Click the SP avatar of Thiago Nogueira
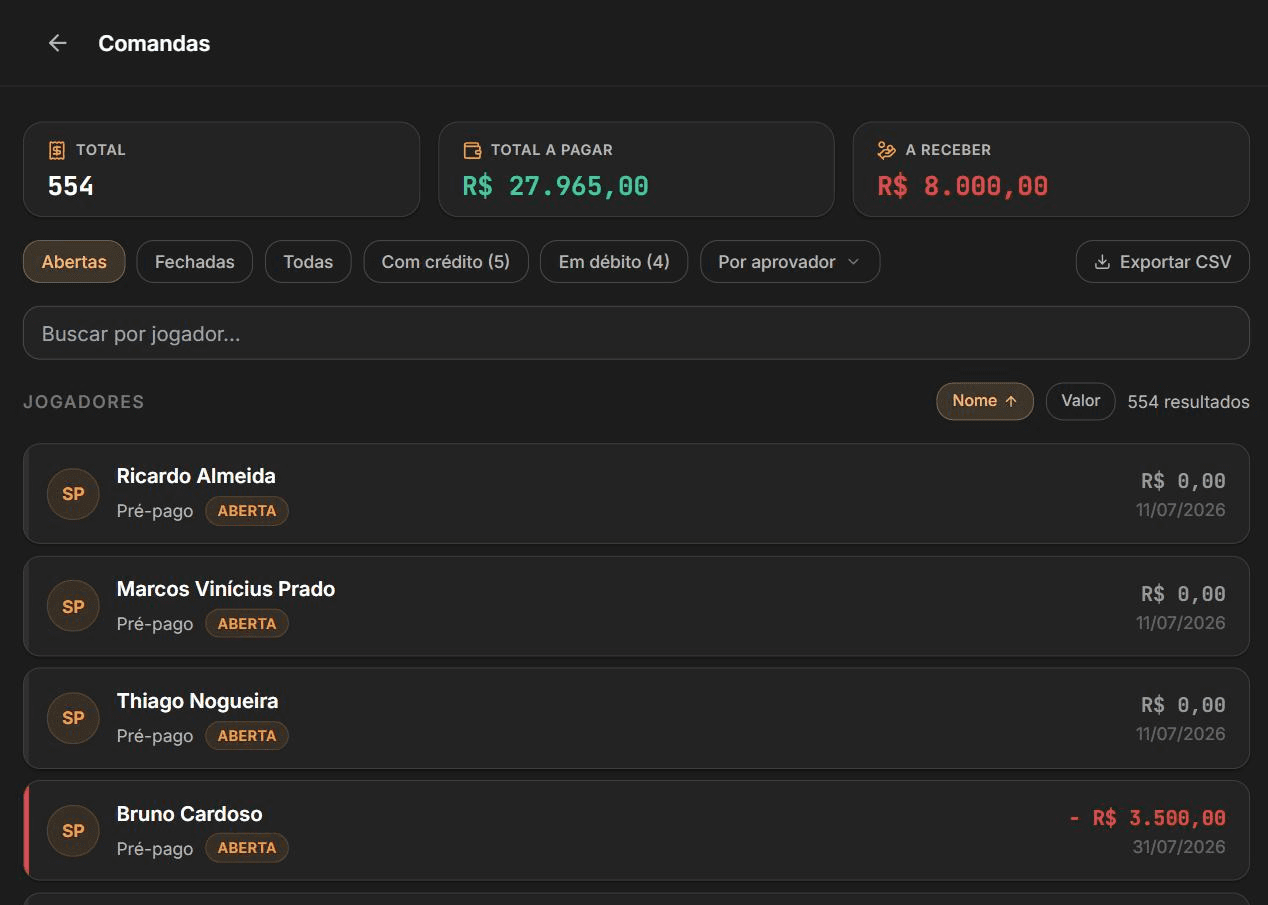 coord(73,718)
